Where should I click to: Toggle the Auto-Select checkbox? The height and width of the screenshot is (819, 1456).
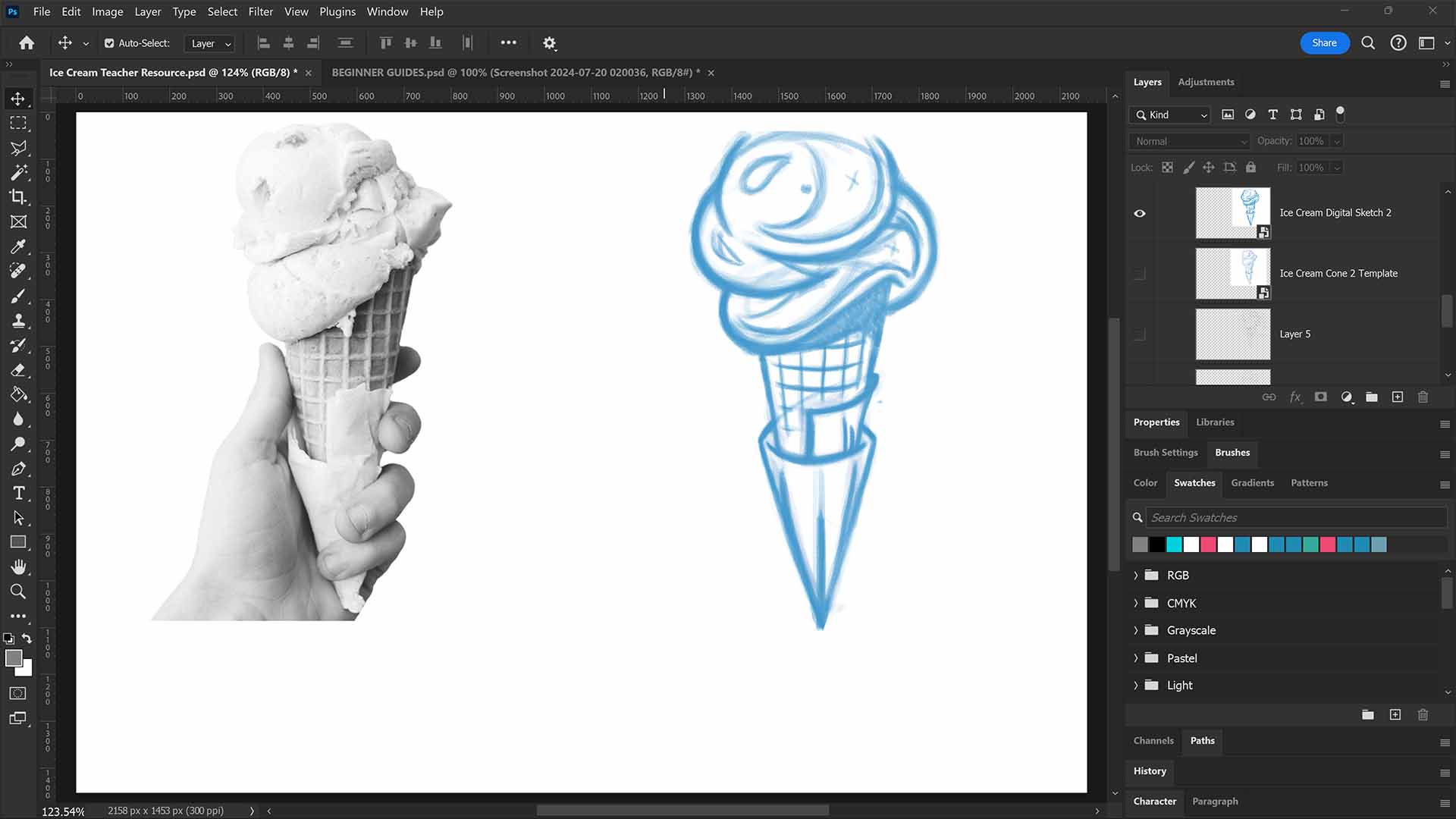pos(109,43)
